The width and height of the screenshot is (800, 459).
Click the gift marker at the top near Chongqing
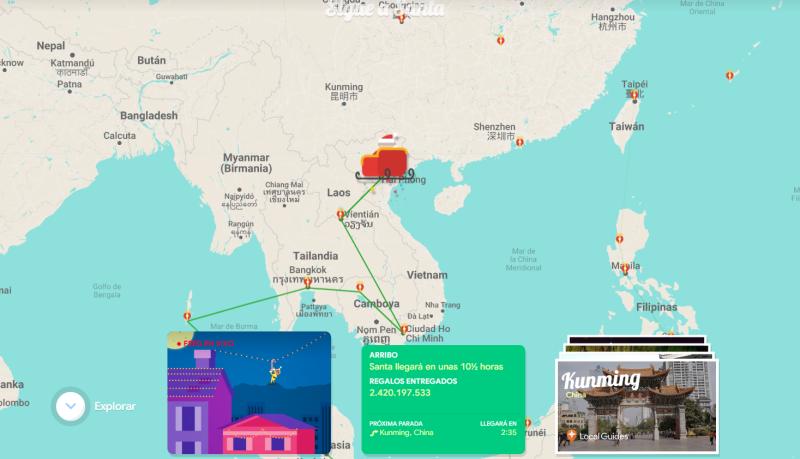pyautogui.click(x=401, y=17)
